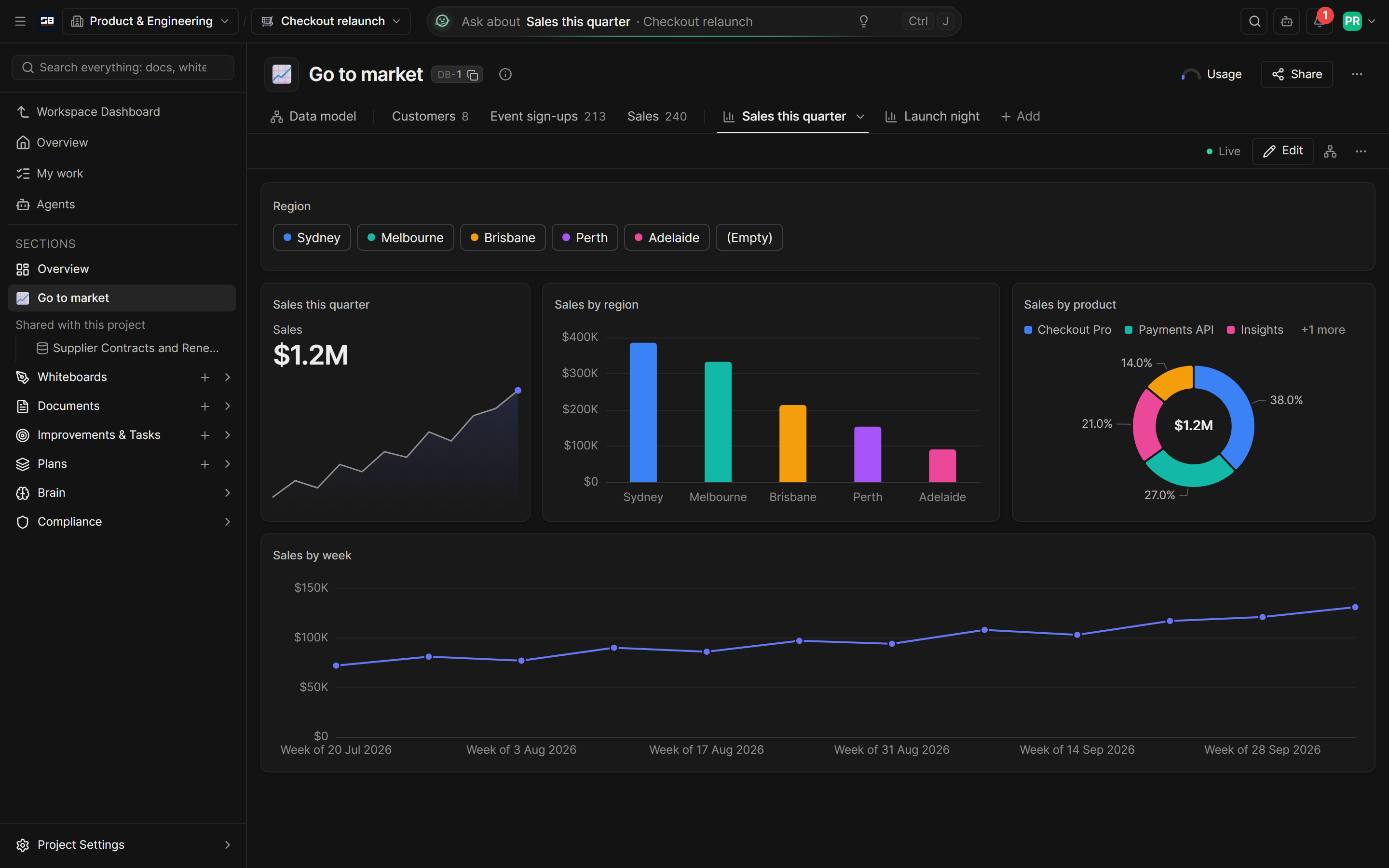Screen dimensions: 1389x868
Task: Add new Improvements & Tasks item
Action: tap(205, 435)
